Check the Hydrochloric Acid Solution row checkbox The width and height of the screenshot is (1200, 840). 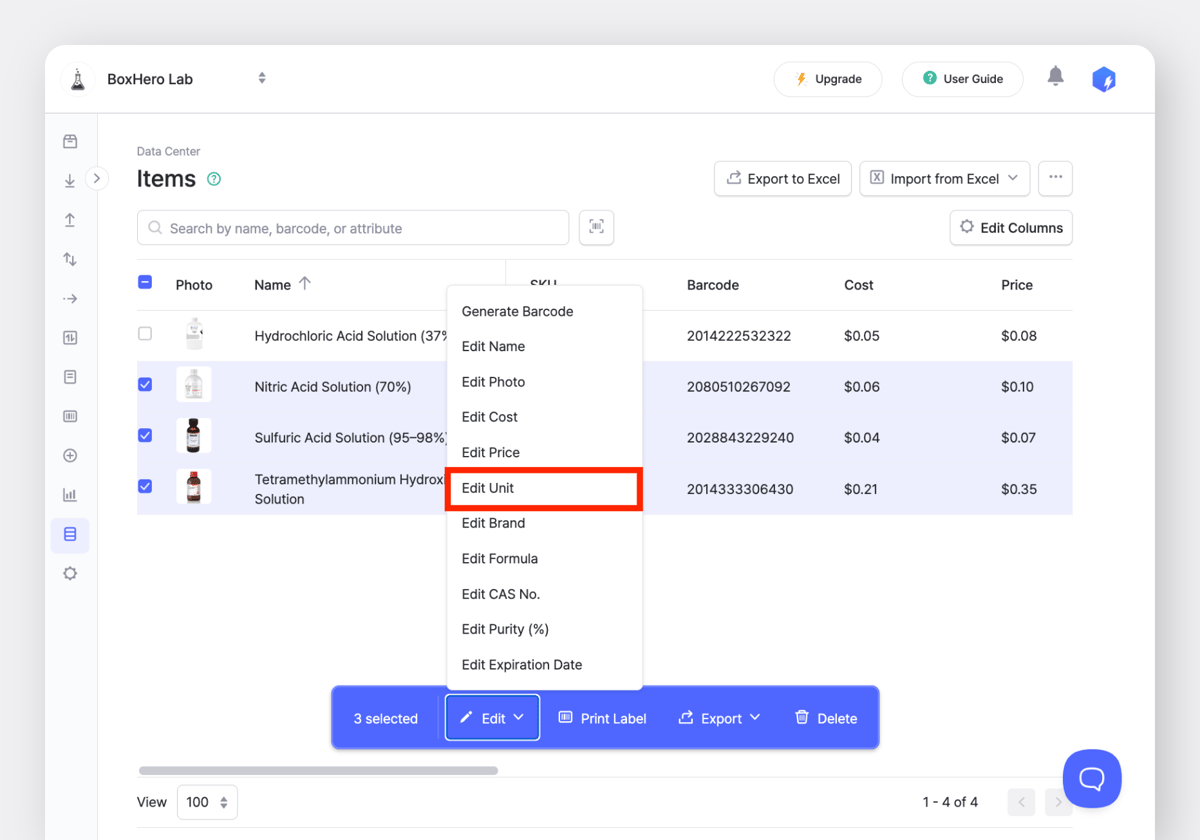point(145,334)
